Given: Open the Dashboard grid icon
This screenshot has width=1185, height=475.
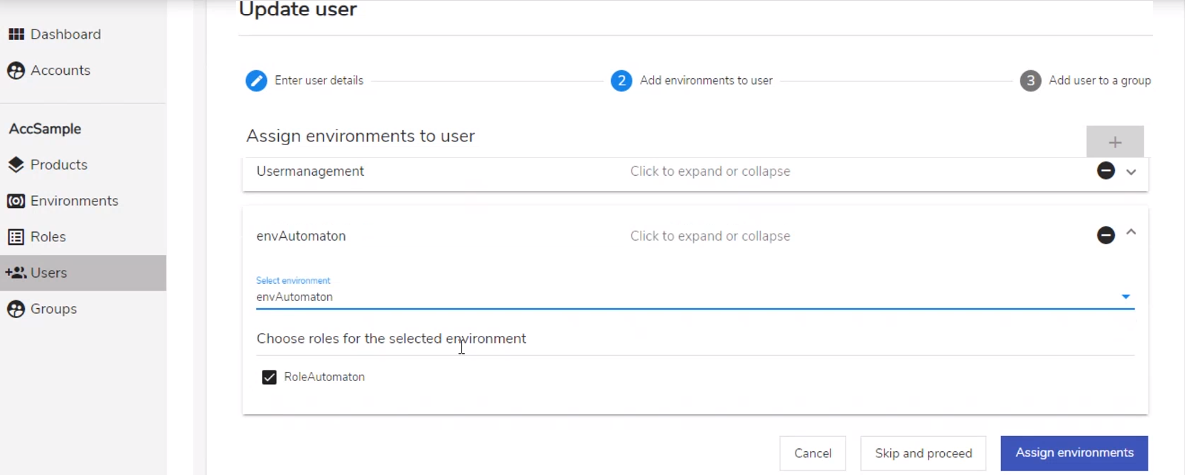Looking at the screenshot, I should click(x=16, y=34).
